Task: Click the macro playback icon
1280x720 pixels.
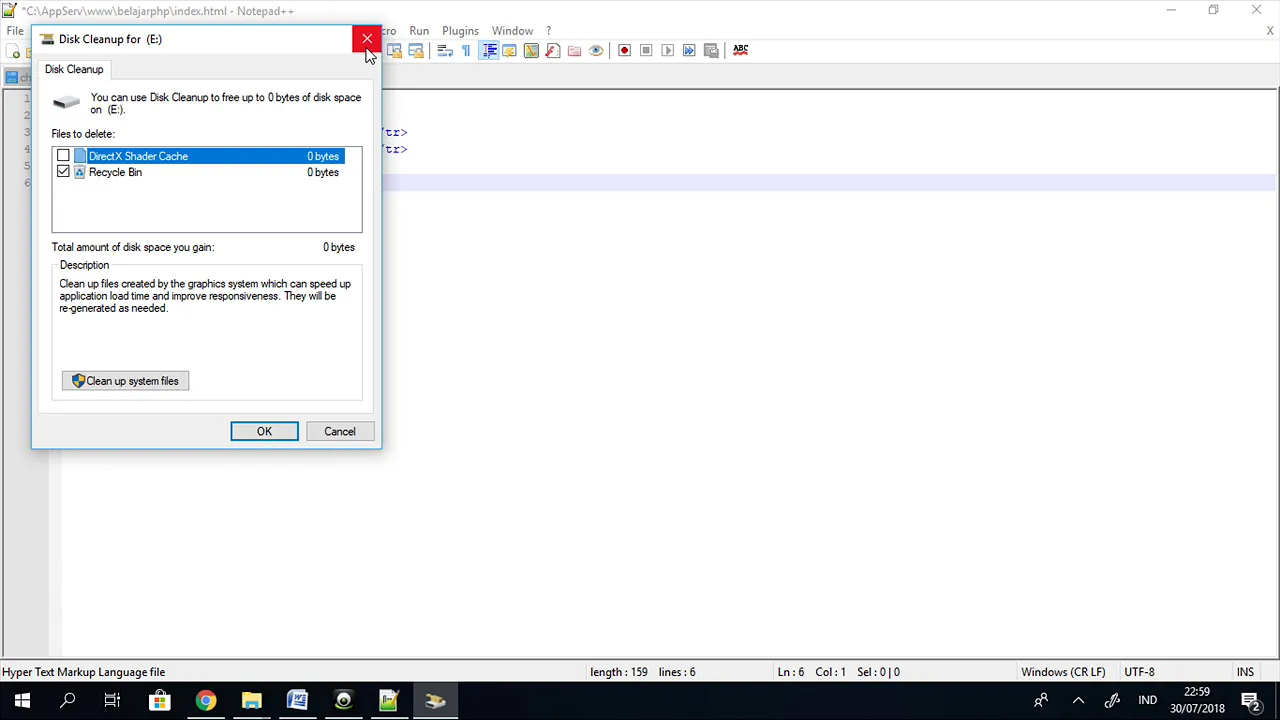Action: (x=667, y=50)
